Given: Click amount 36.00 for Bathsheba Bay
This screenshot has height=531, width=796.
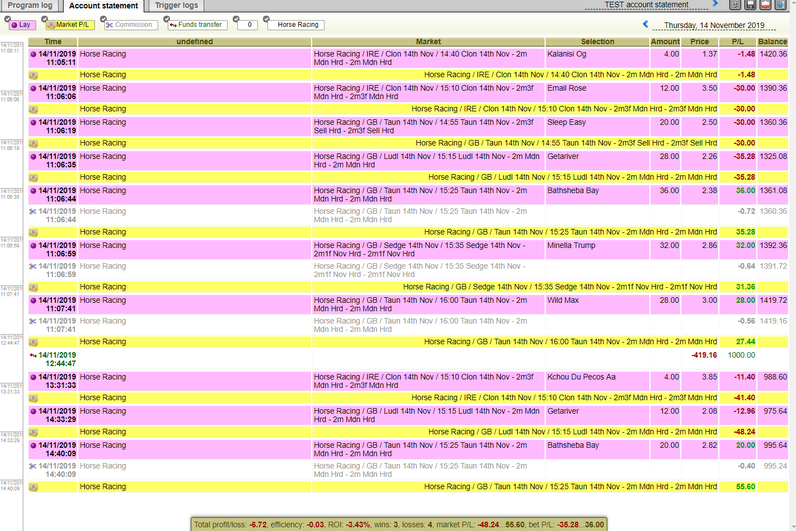Looking at the screenshot, I should [669, 190].
